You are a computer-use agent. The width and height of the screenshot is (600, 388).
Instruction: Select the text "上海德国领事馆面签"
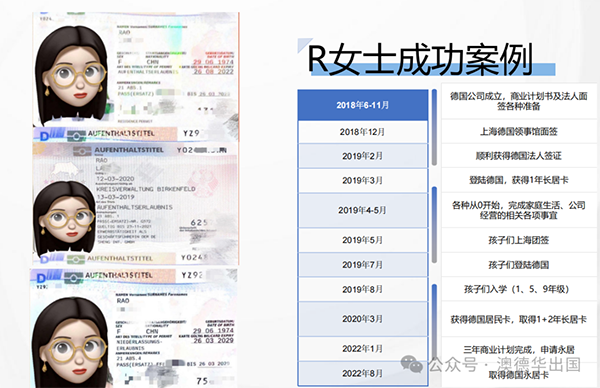coord(518,132)
